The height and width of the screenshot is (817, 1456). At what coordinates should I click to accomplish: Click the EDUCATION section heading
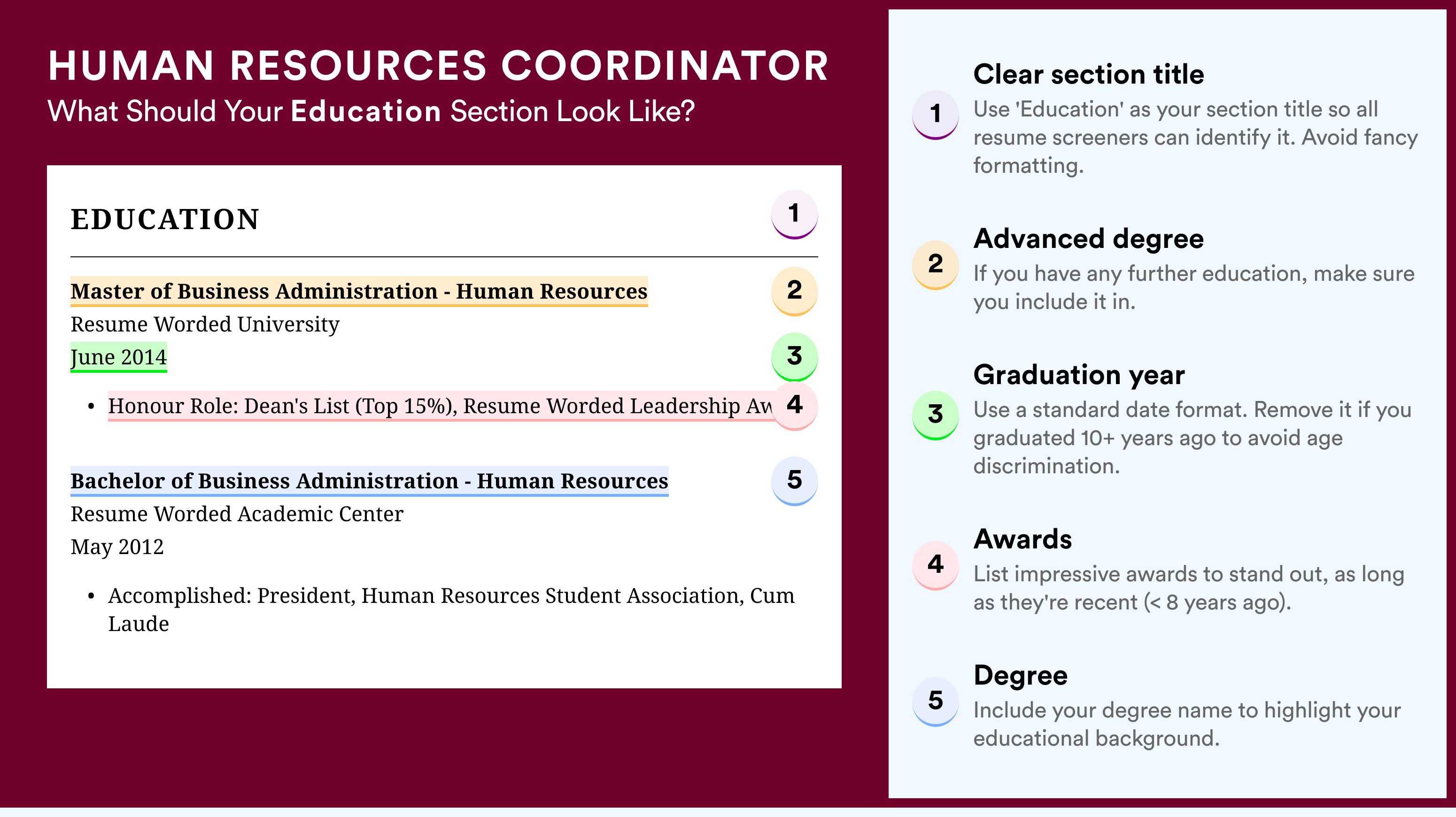pyautogui.click(x=164, y=219)
